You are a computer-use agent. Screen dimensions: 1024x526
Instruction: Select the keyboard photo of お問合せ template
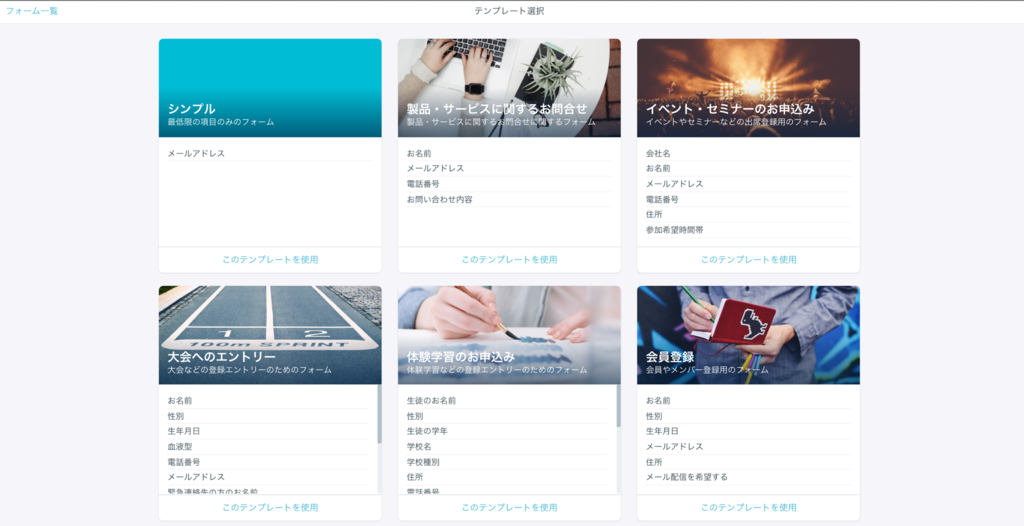pos(509,88)
